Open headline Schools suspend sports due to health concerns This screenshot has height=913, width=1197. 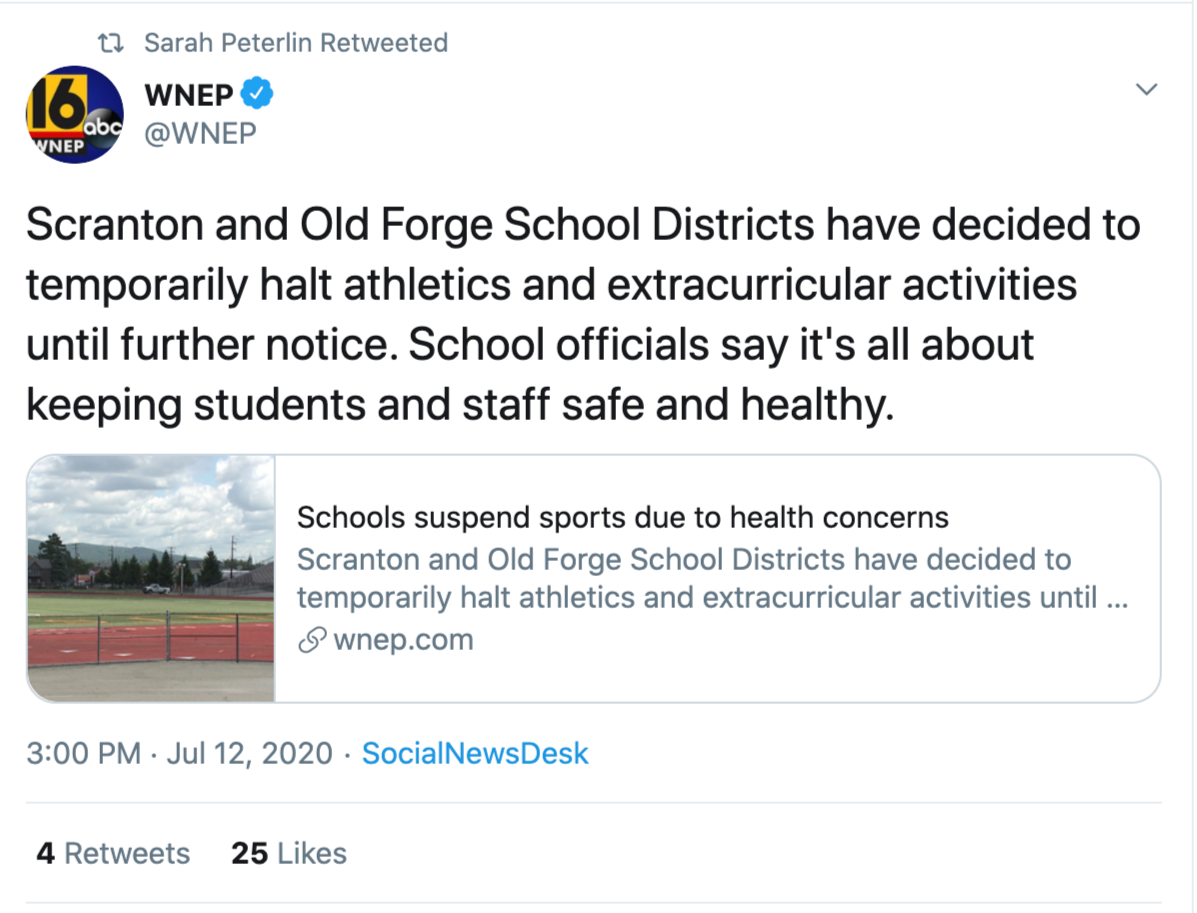(622, 518)
